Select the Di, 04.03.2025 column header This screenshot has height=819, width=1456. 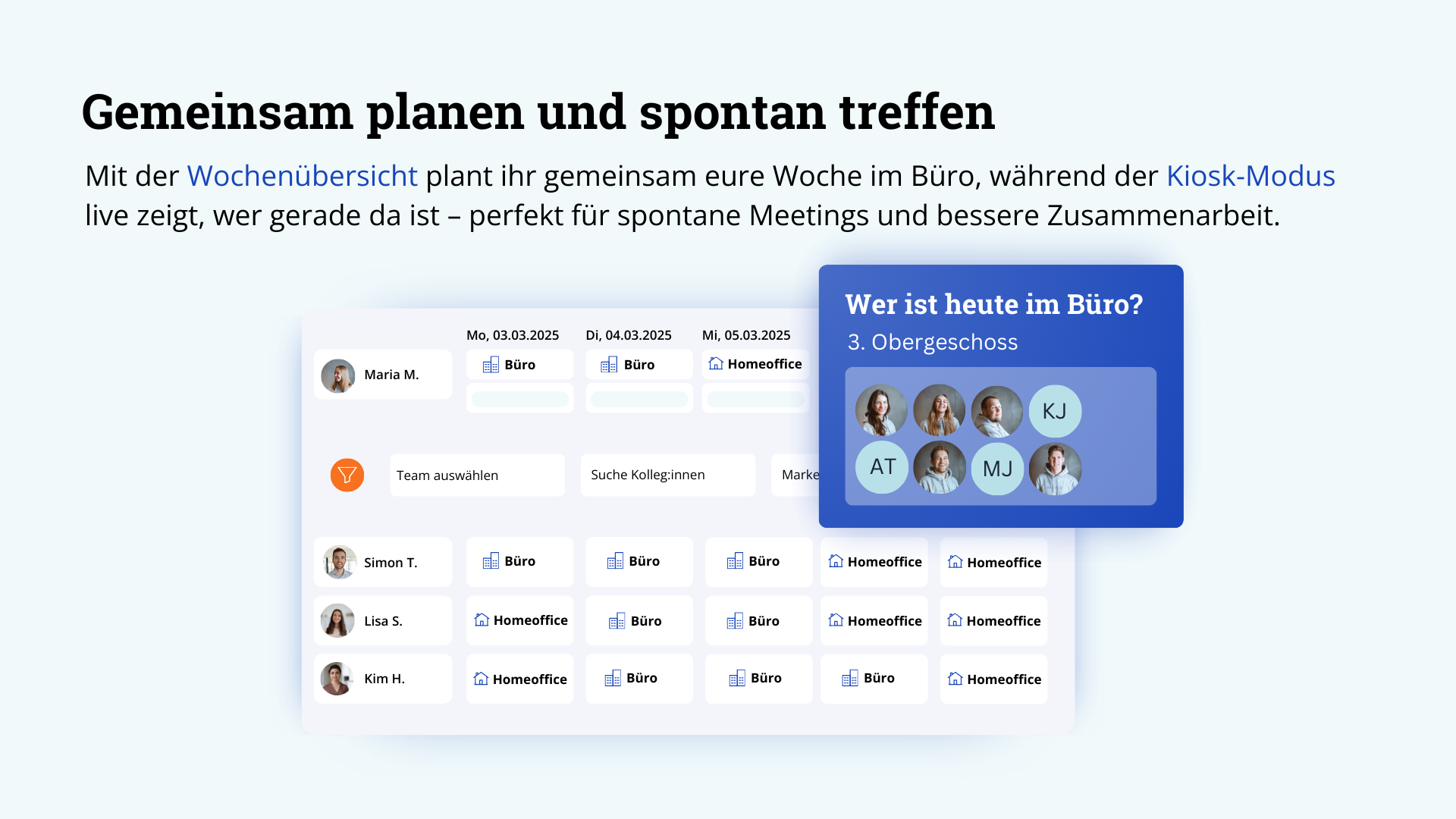[629, 335]
